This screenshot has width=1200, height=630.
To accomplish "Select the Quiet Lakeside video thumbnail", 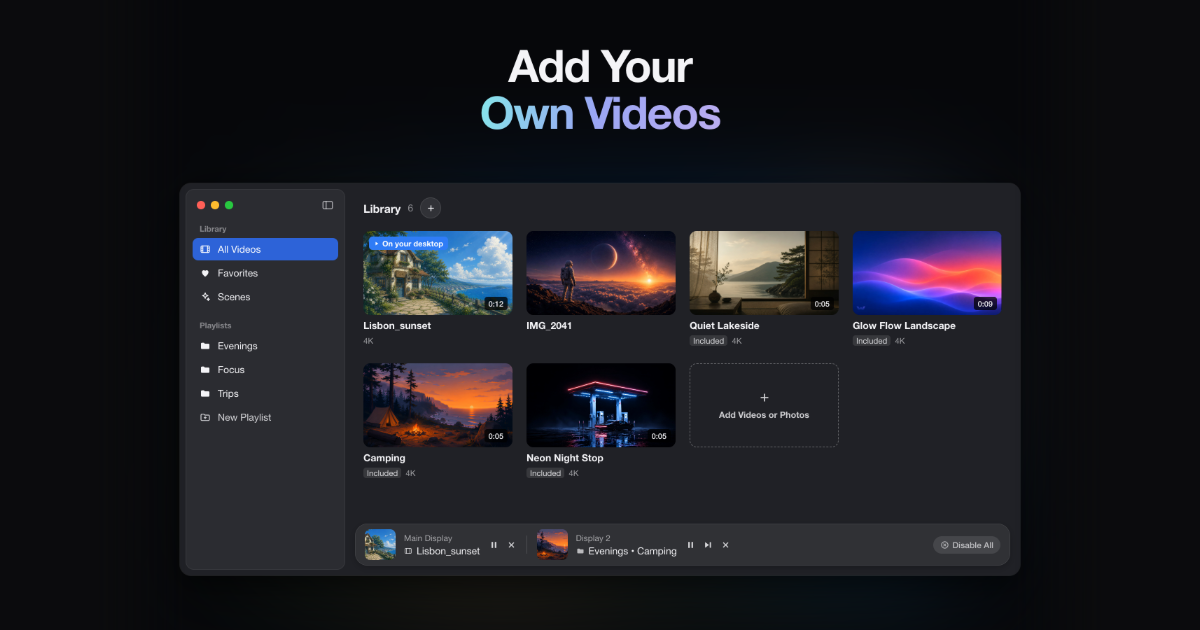I will pyautogui.click(x=764, y=273).
